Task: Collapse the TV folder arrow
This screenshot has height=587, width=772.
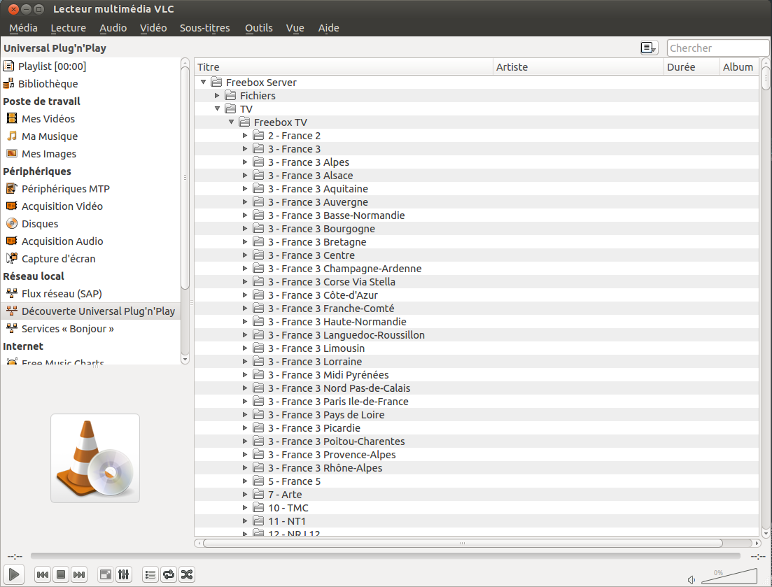Action: [x=217, y=109]
